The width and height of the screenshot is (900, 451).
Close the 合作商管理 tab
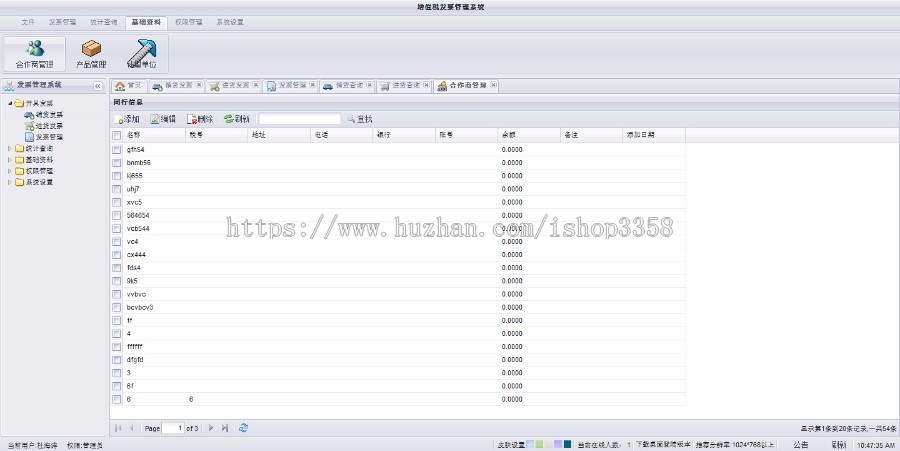pos(494,85)
